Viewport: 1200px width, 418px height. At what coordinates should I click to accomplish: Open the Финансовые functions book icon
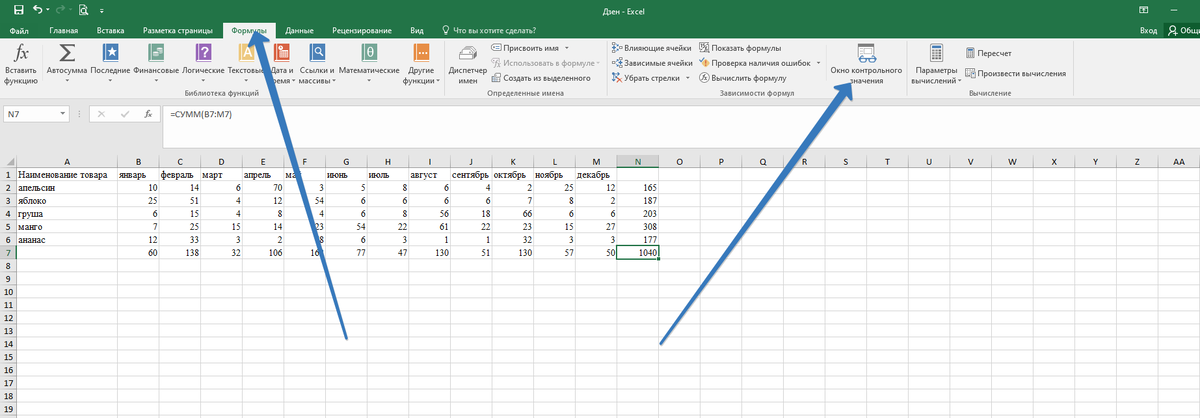point(157,54)
